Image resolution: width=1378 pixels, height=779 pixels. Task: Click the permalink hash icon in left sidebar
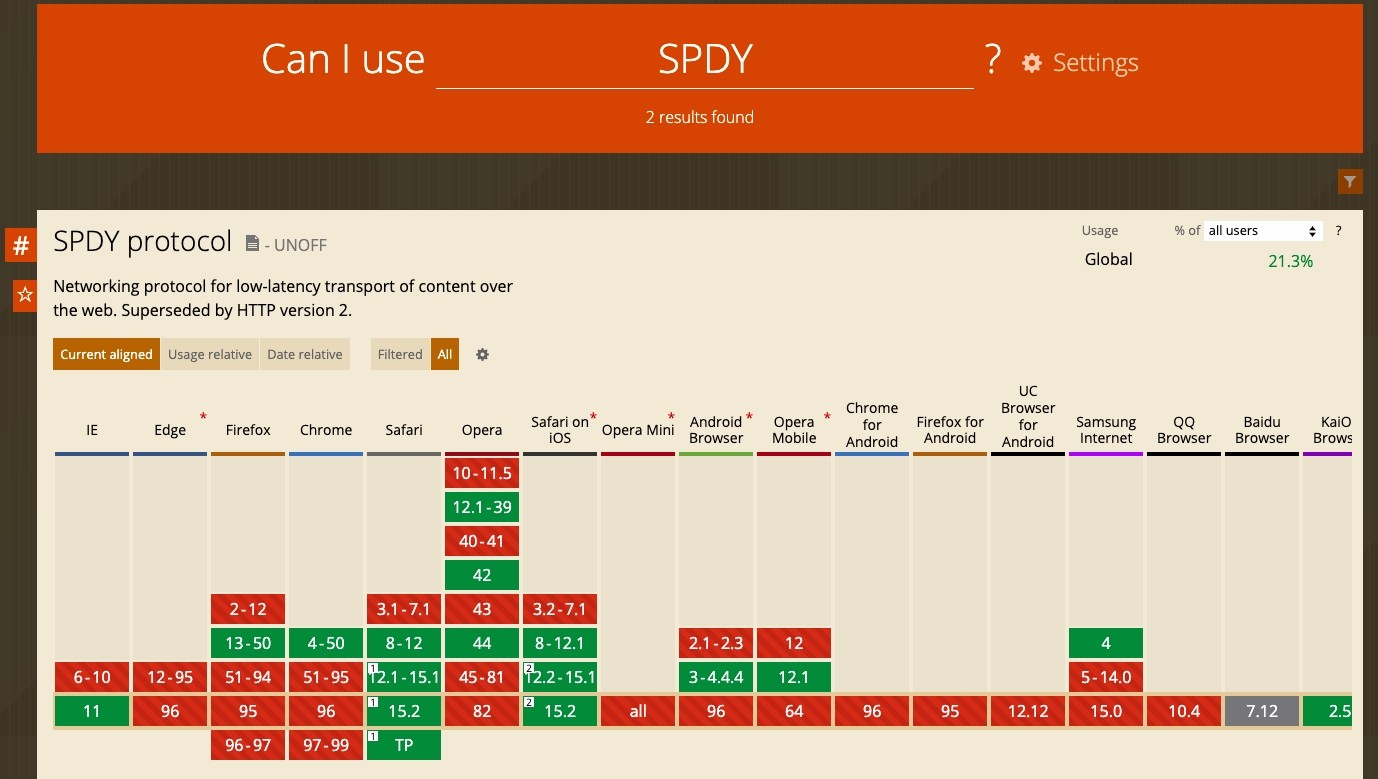coord(21,245)
